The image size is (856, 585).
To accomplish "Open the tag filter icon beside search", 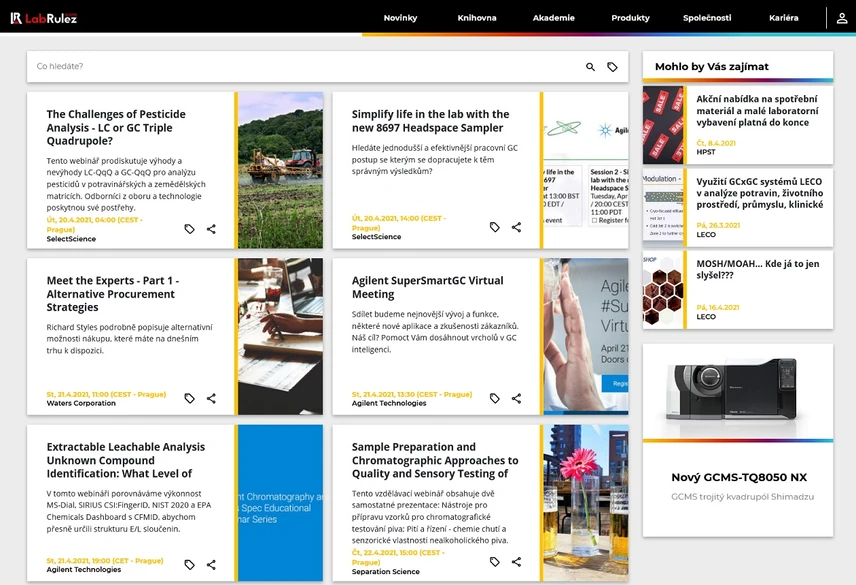I will [x=613, y=67].
